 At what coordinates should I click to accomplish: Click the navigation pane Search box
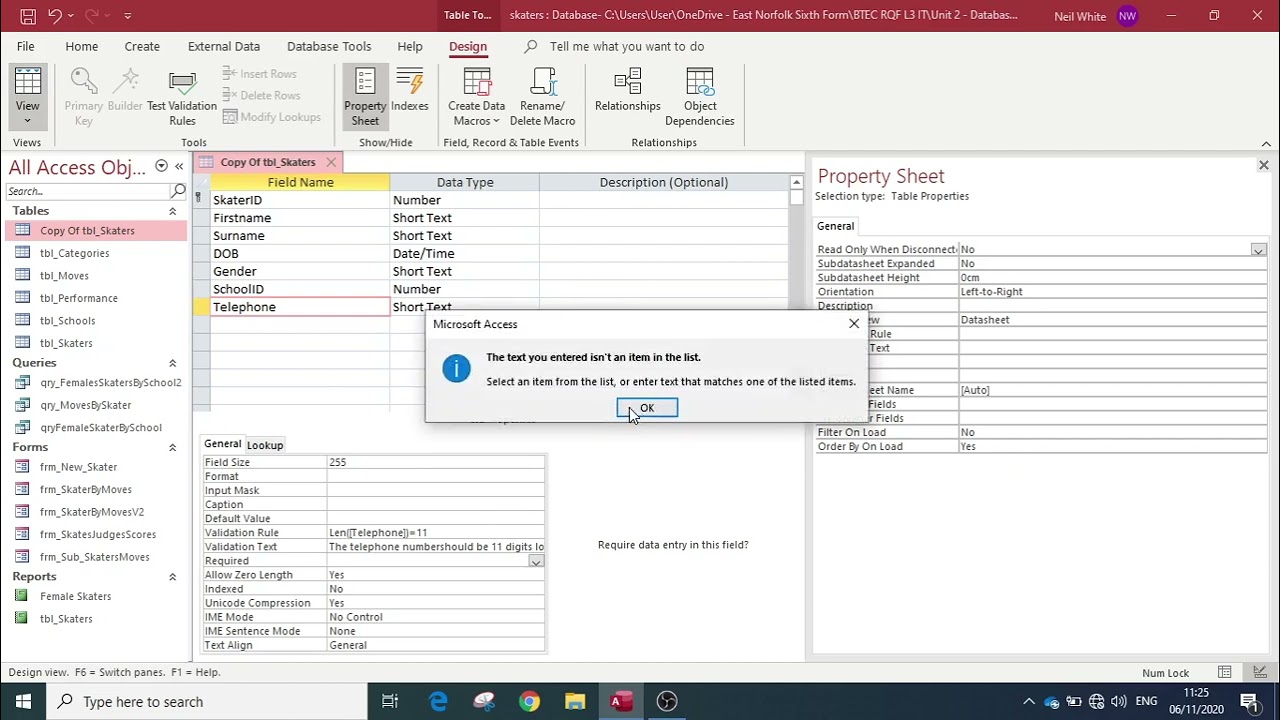pos(88,191)
